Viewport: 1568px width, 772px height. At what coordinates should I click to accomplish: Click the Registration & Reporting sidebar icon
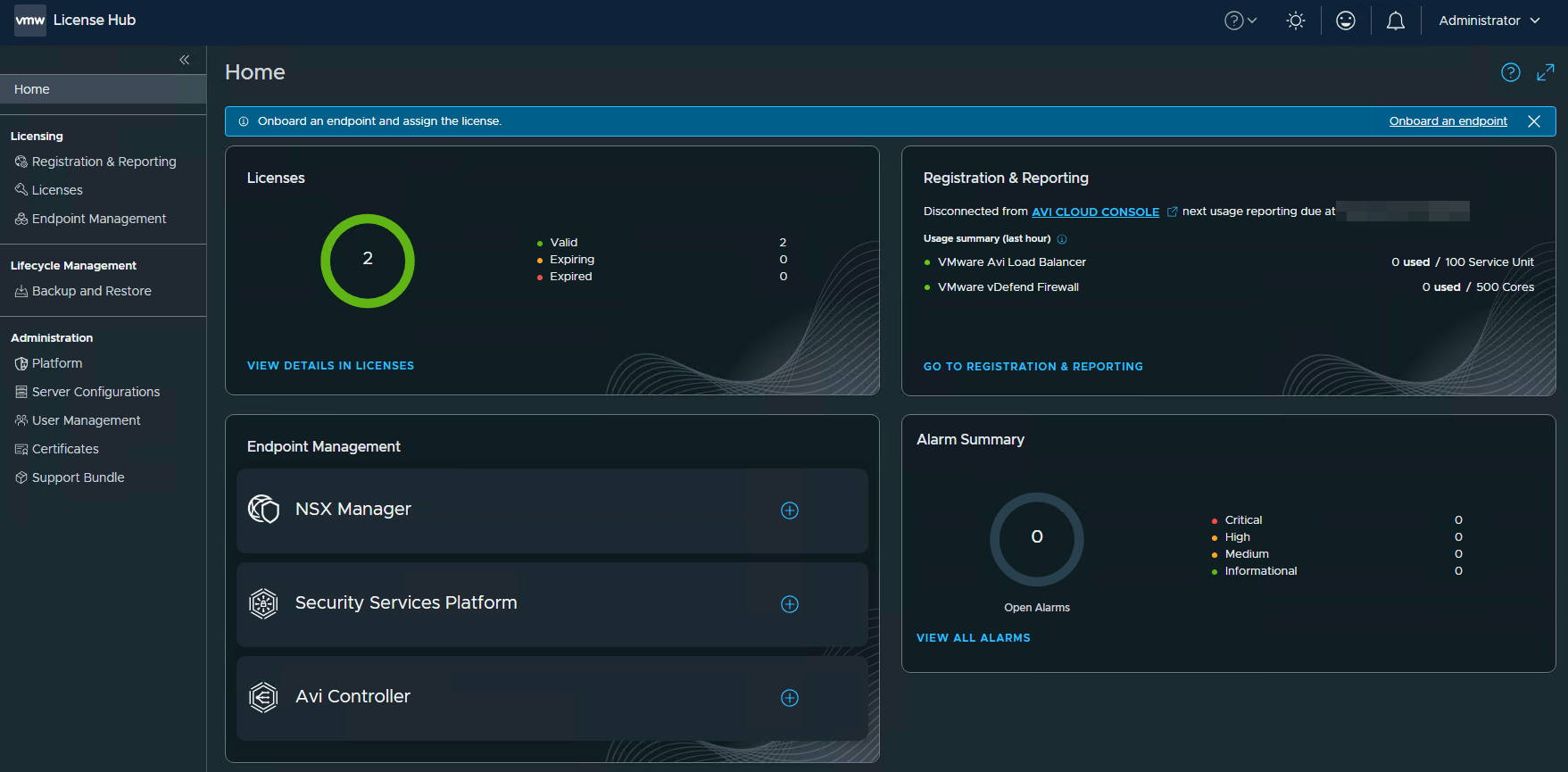pyautogui.click(x=21, y=162)
